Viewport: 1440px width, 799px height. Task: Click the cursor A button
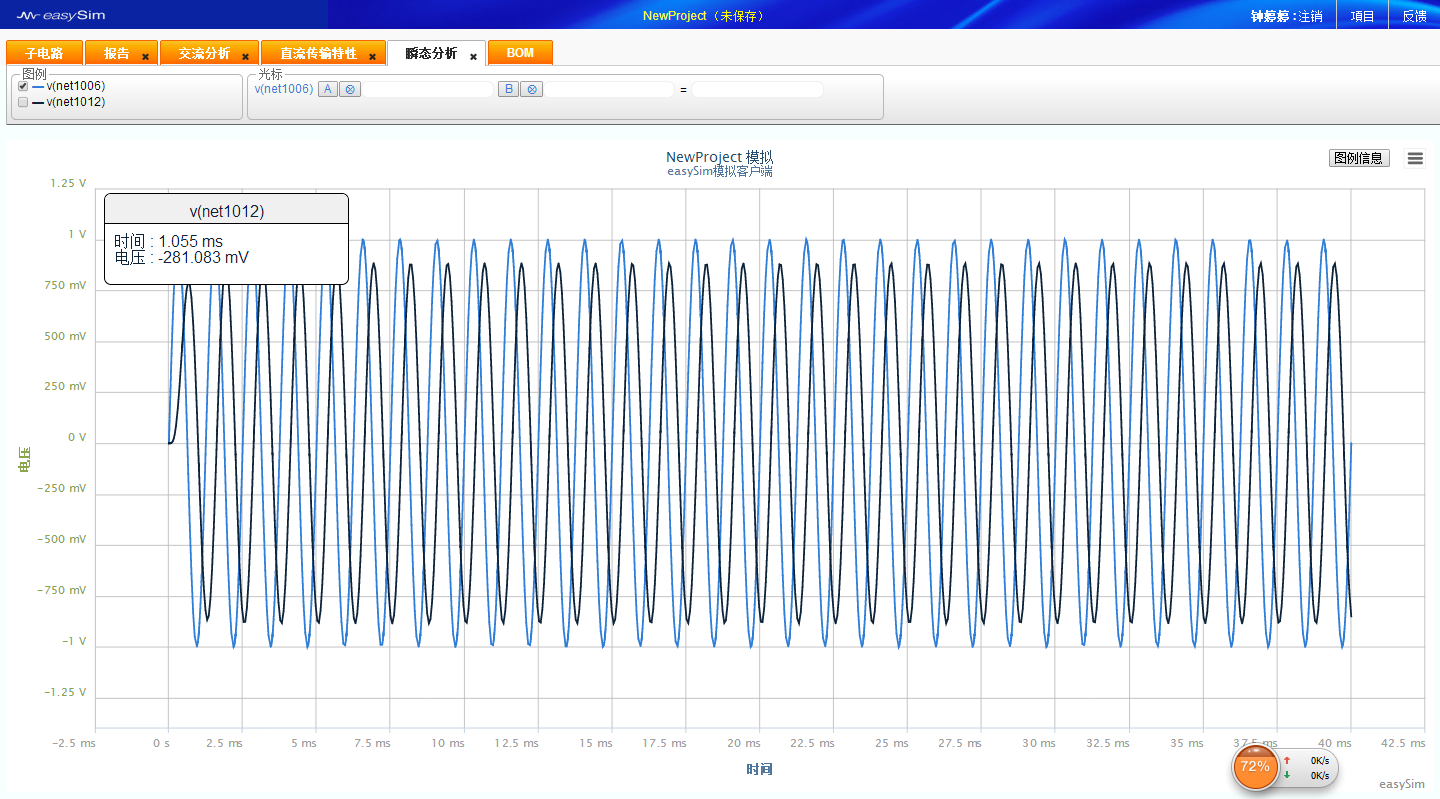[327, 90]
